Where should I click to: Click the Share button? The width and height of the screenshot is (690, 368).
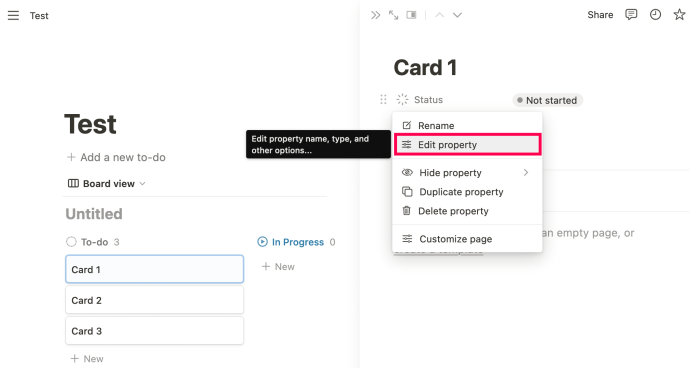tap(600, 15)
